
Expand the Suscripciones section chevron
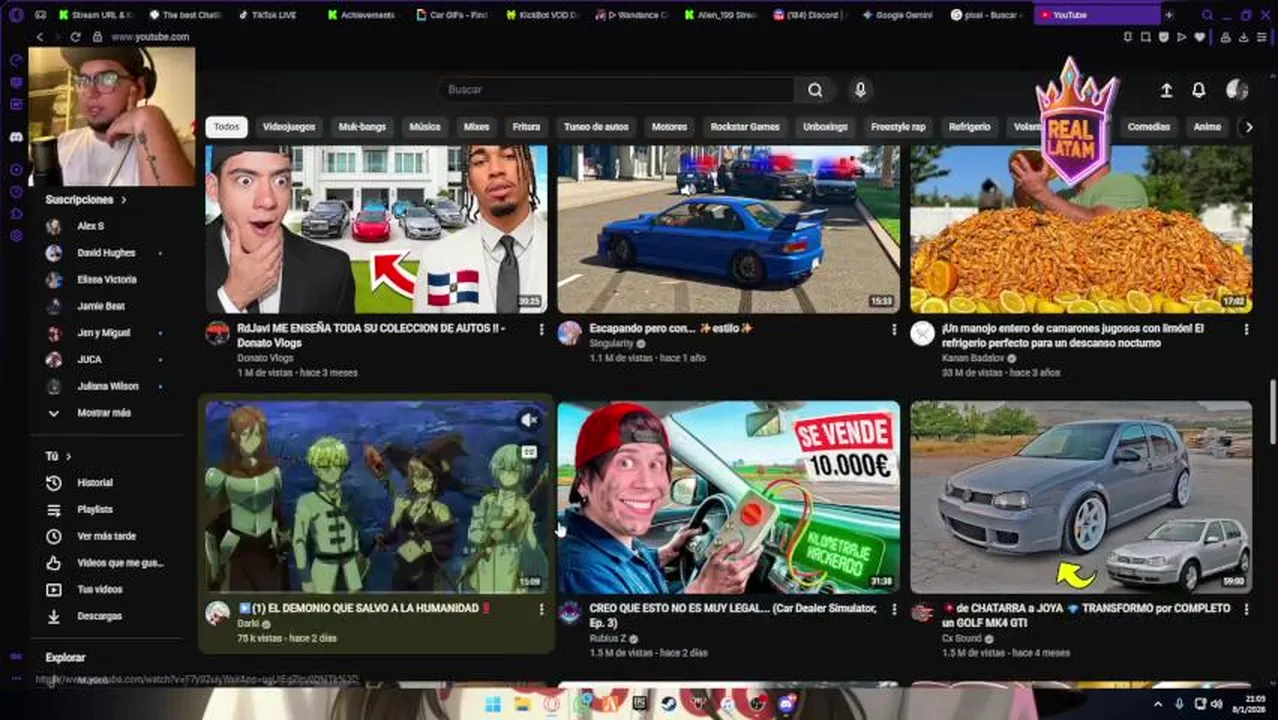[124, 200]
